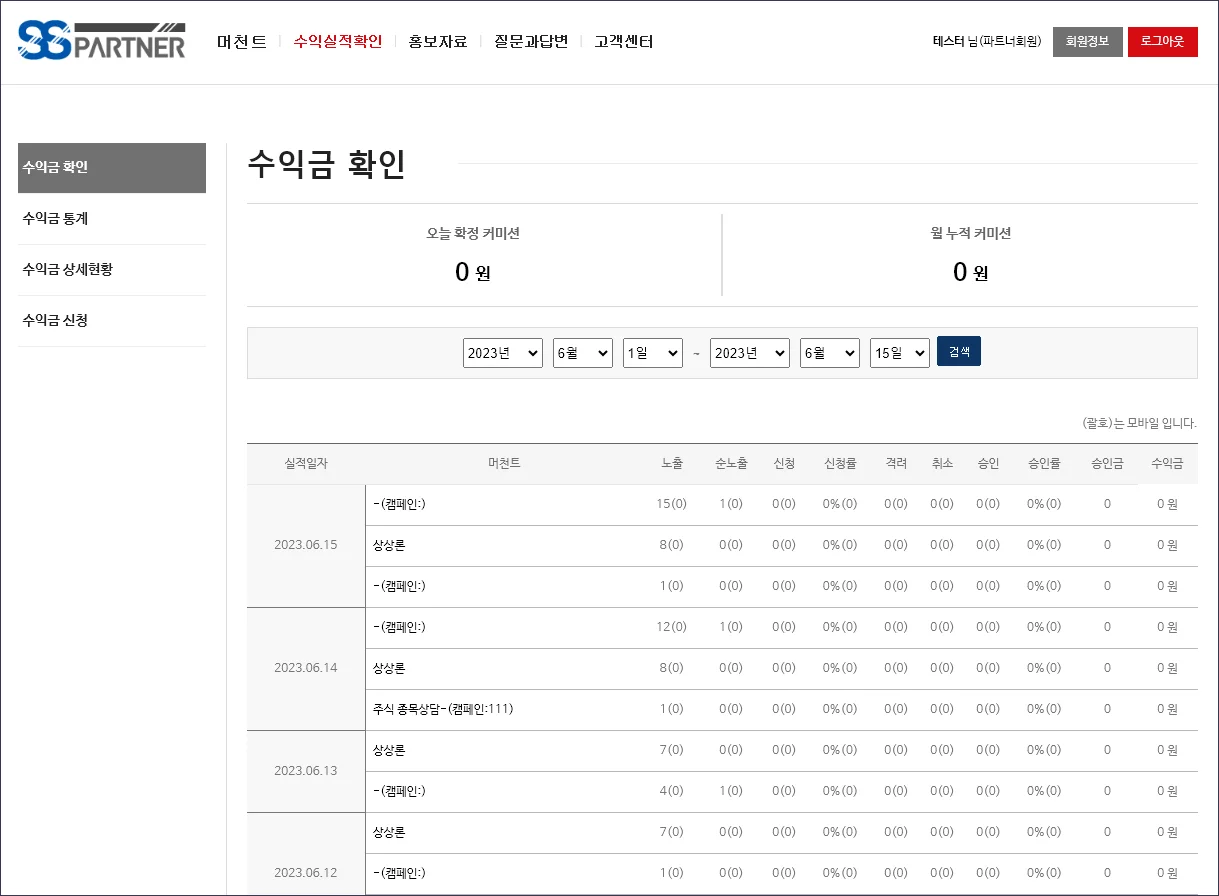Click the 수익금 column header
The width and height of the screenshot is (1219, 896).
[1167, 464]
